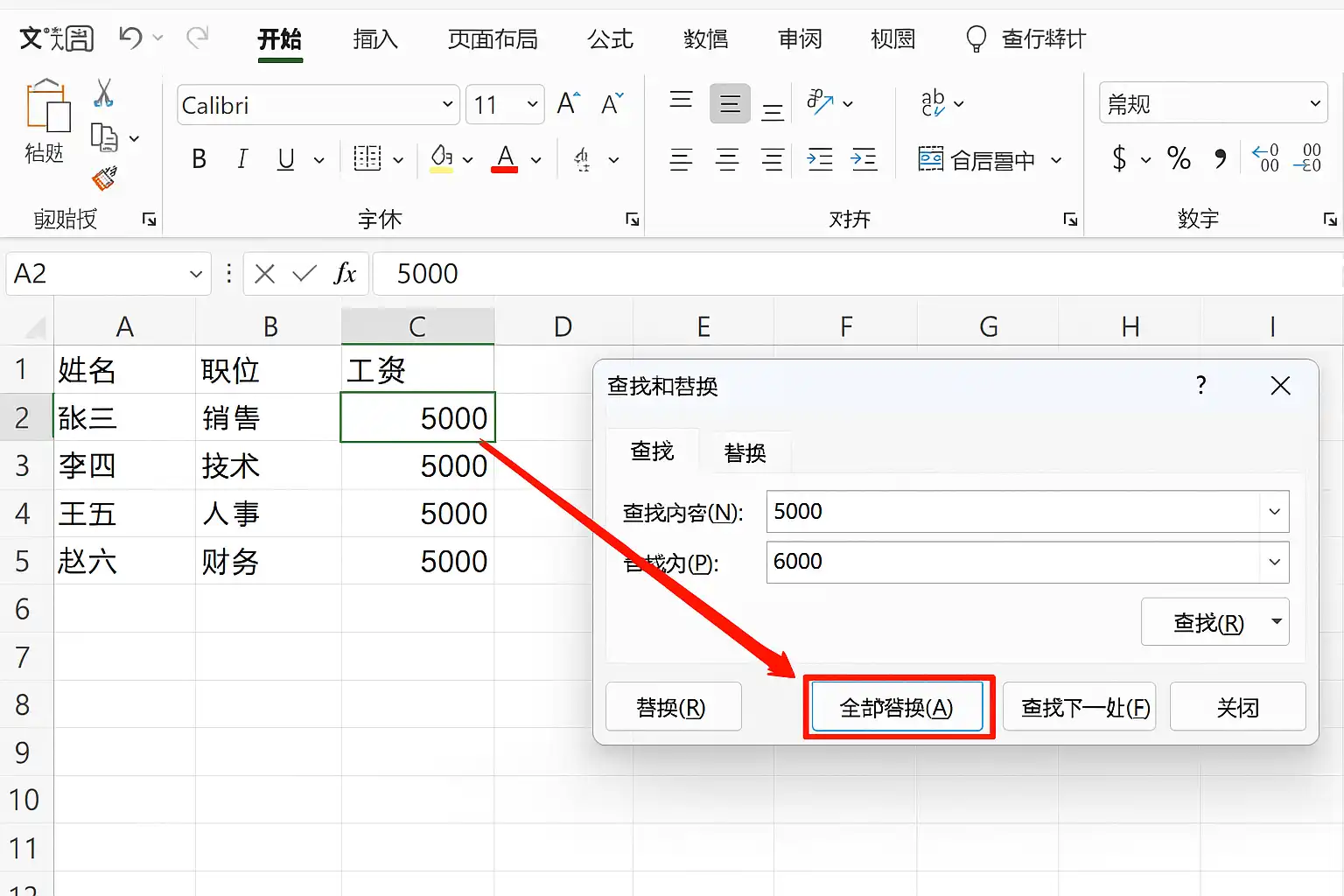The height and width of the screenshot is (896, 1344).
Task: Click the Insert Function fx icon
Action: point(345,274)
